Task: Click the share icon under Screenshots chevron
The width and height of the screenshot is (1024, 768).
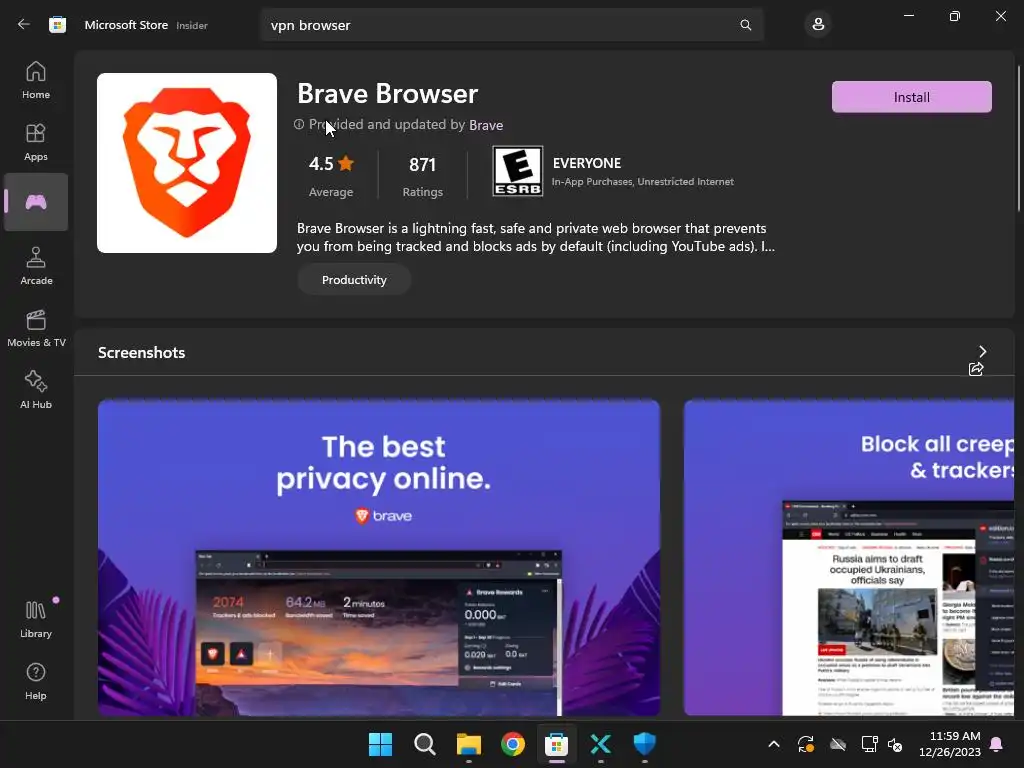Action: tap(976, 369)
